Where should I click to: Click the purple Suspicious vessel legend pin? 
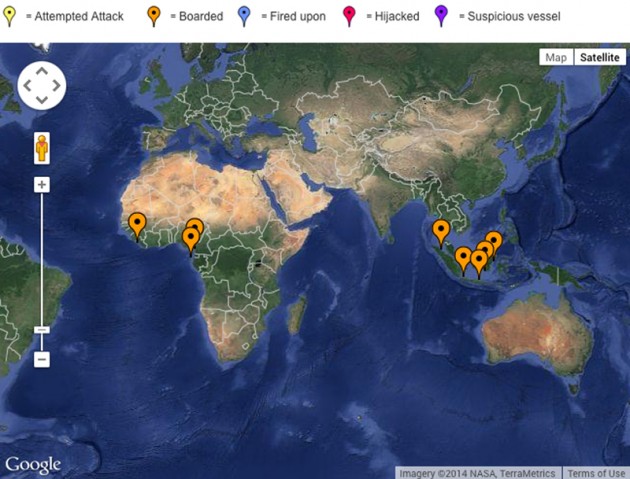[x=442, y=15]
